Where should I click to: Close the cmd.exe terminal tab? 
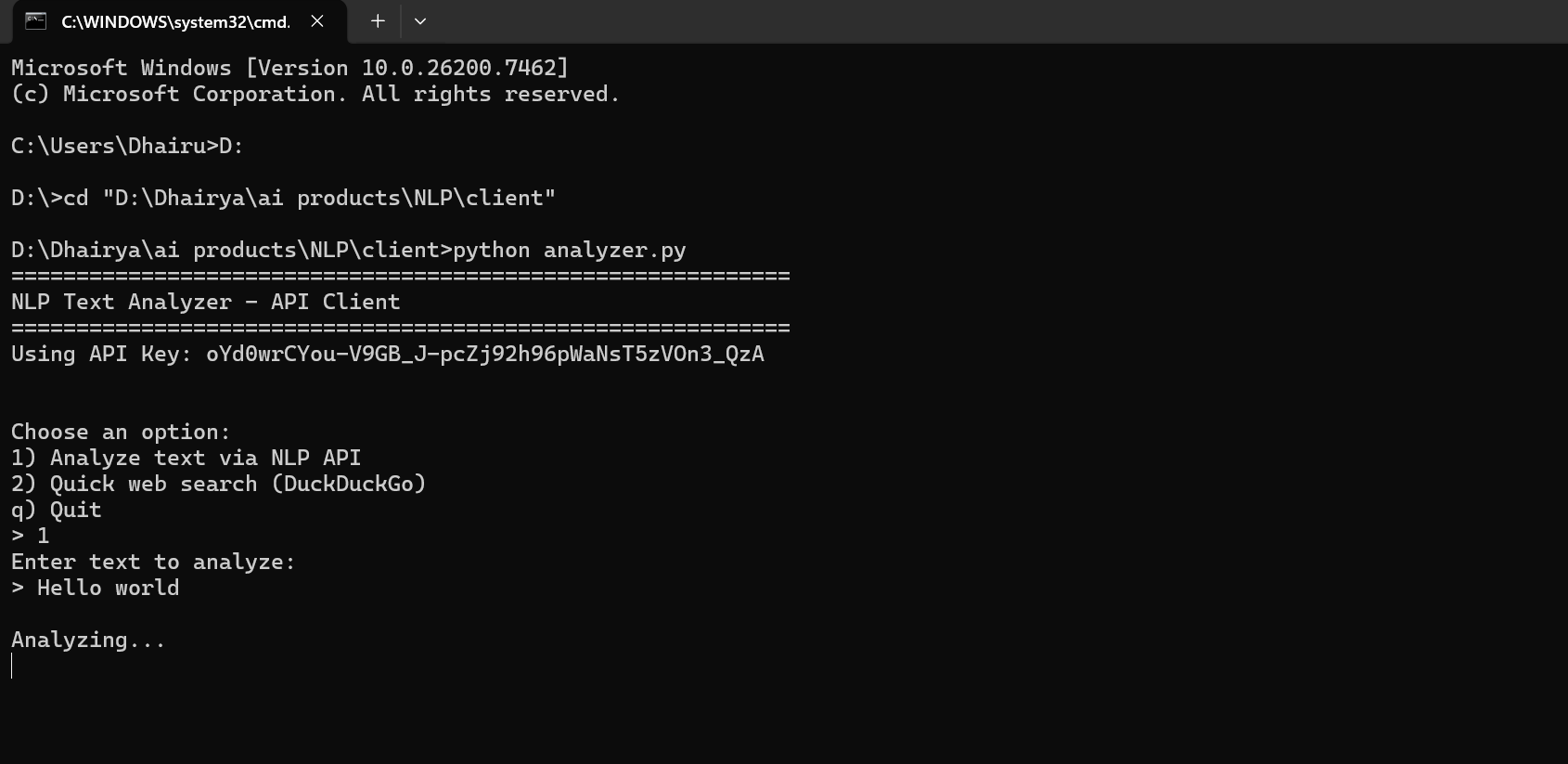tap(317, 21)
